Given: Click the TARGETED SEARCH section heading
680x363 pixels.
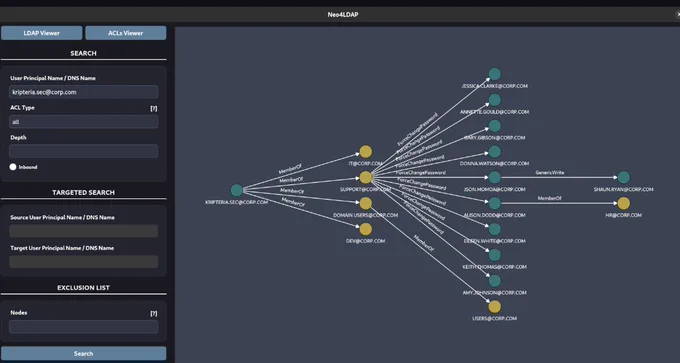Looking at the screenshot, I should [x=83, y=193].
